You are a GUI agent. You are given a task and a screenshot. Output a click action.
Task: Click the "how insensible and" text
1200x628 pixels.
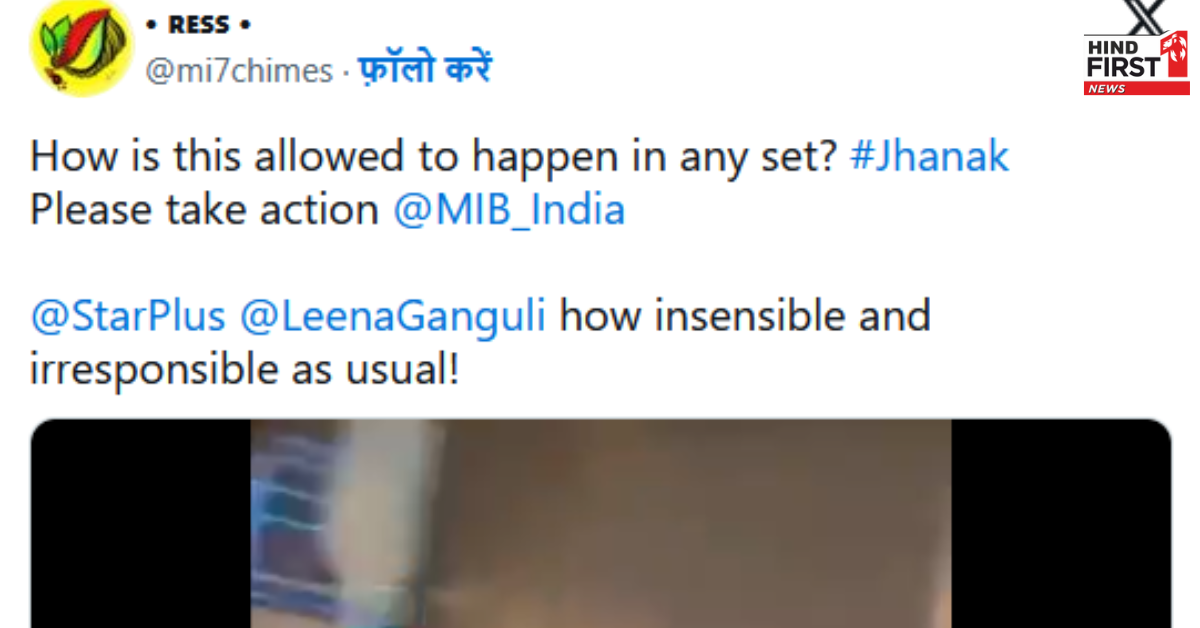pos(745,316)
